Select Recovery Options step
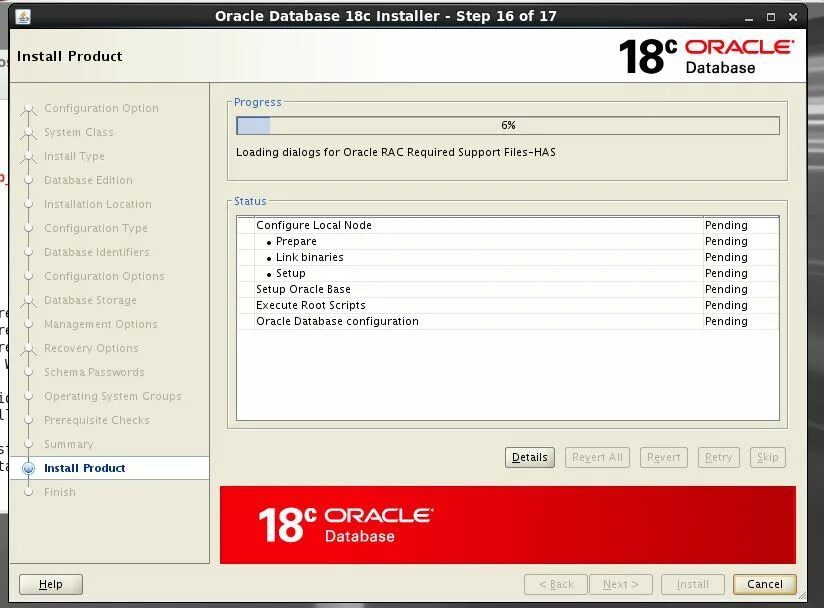824x608 pixels. click(91, 348)
